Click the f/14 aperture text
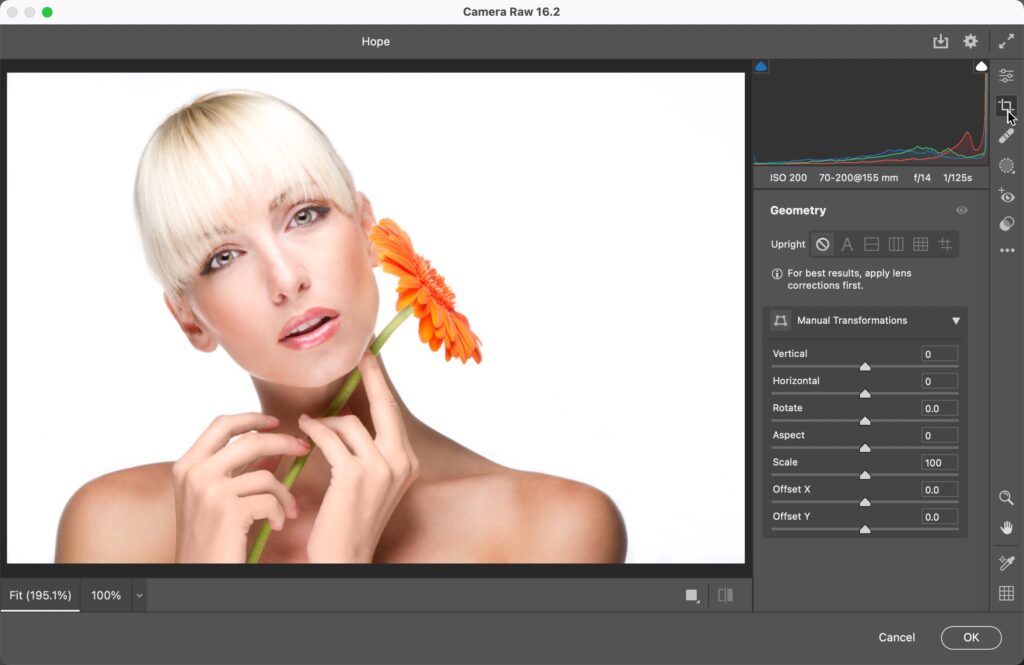The image size is (1024, 665). [x=921, y=178]
